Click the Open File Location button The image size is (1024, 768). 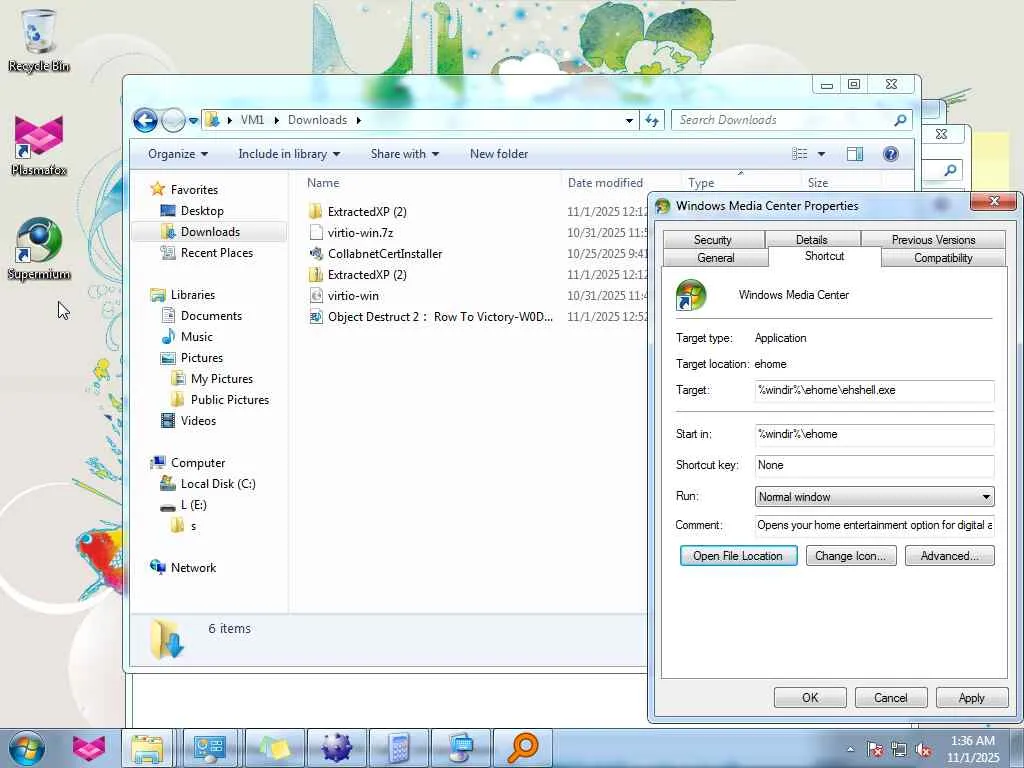click(738, 556)
